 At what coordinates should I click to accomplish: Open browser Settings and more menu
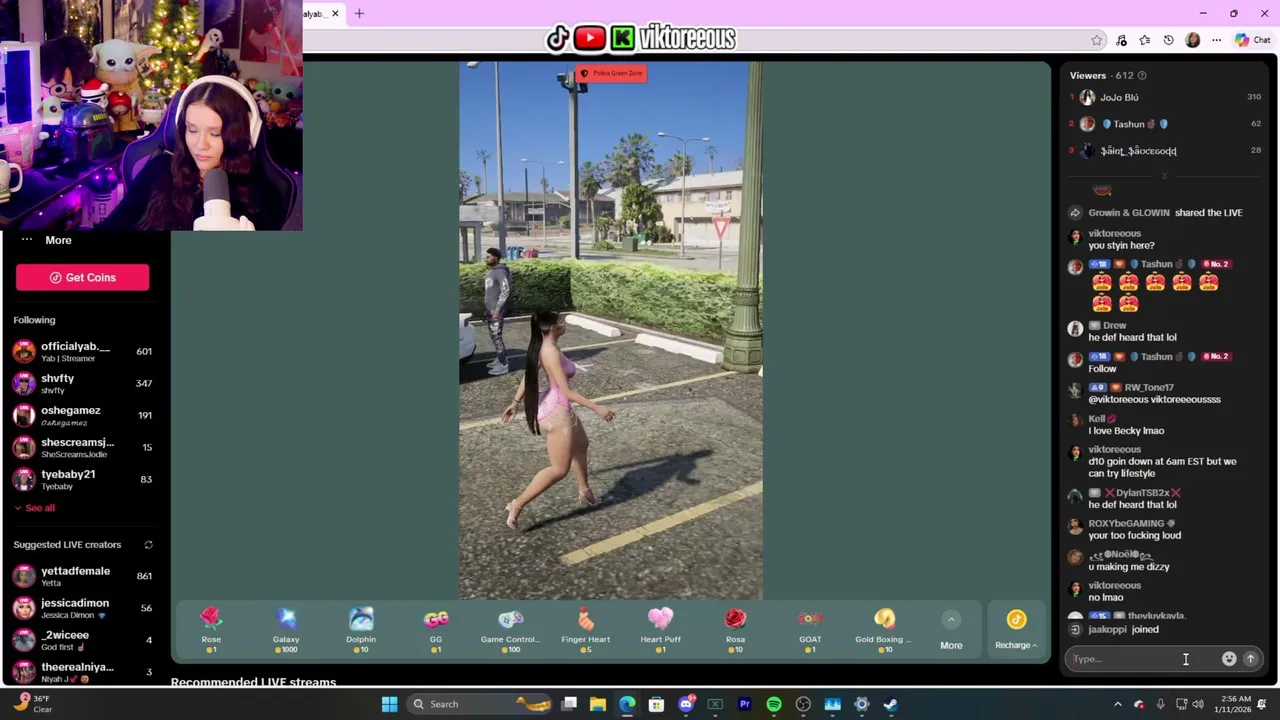(x=1216, y=40)
